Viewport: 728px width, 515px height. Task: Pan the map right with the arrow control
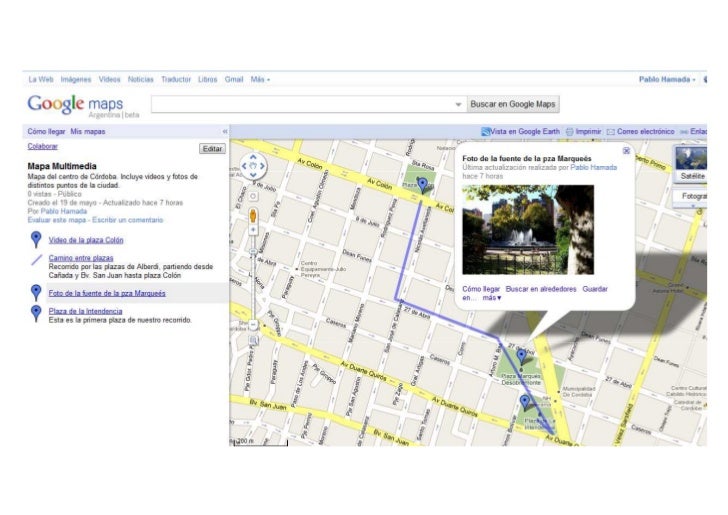pos(262,166)
